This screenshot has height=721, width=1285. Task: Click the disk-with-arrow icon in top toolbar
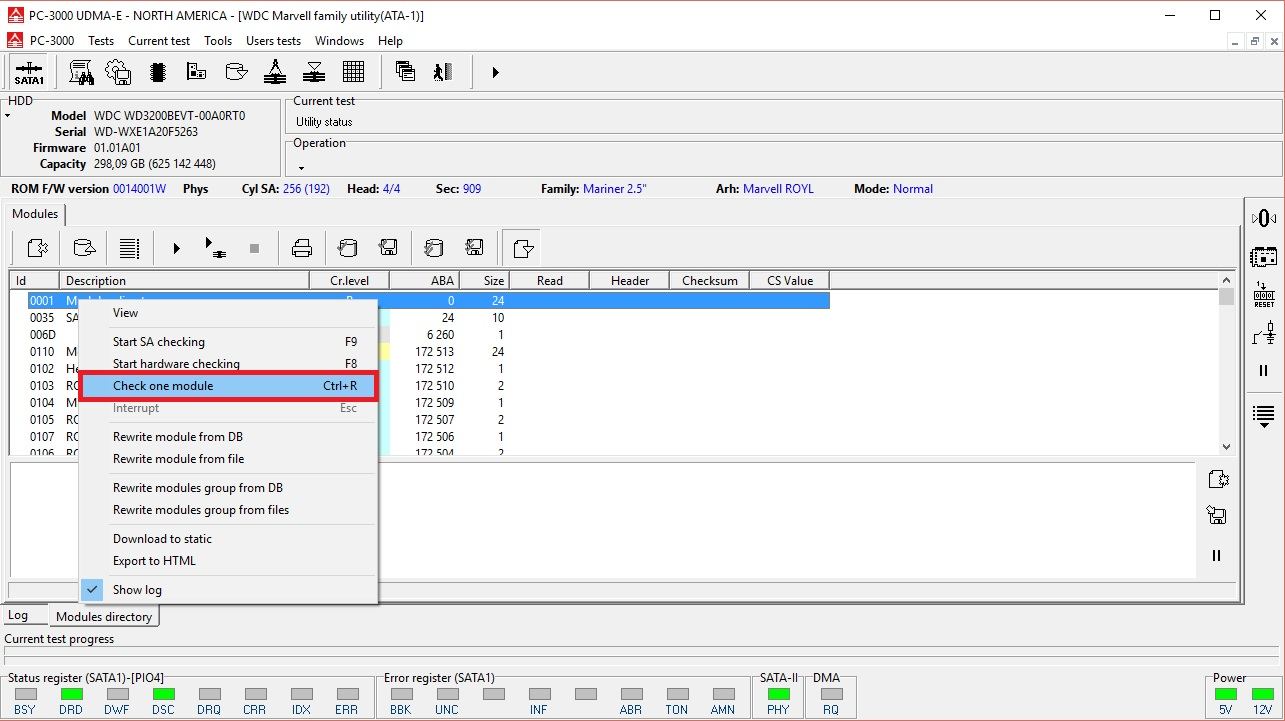click(236, 72)
